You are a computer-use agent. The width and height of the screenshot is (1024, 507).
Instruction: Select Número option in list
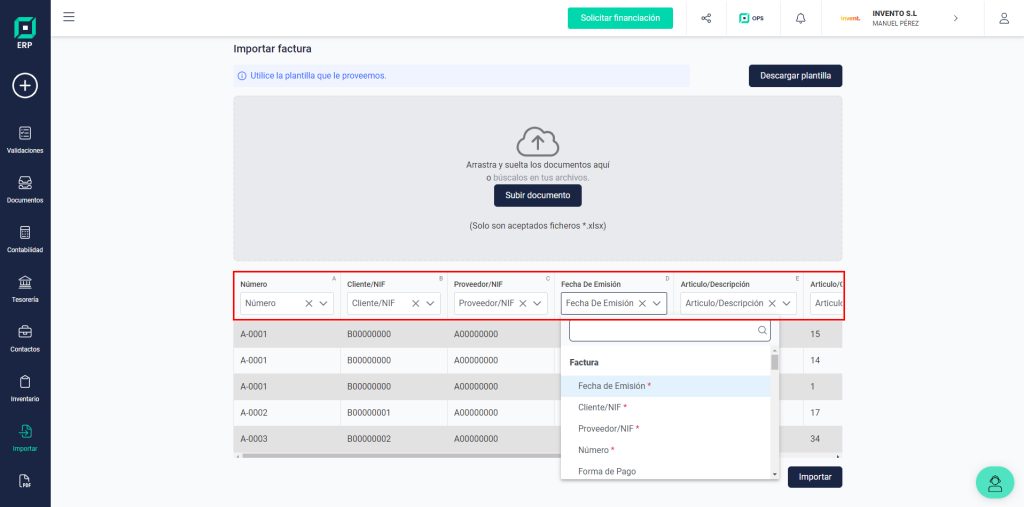665,450
